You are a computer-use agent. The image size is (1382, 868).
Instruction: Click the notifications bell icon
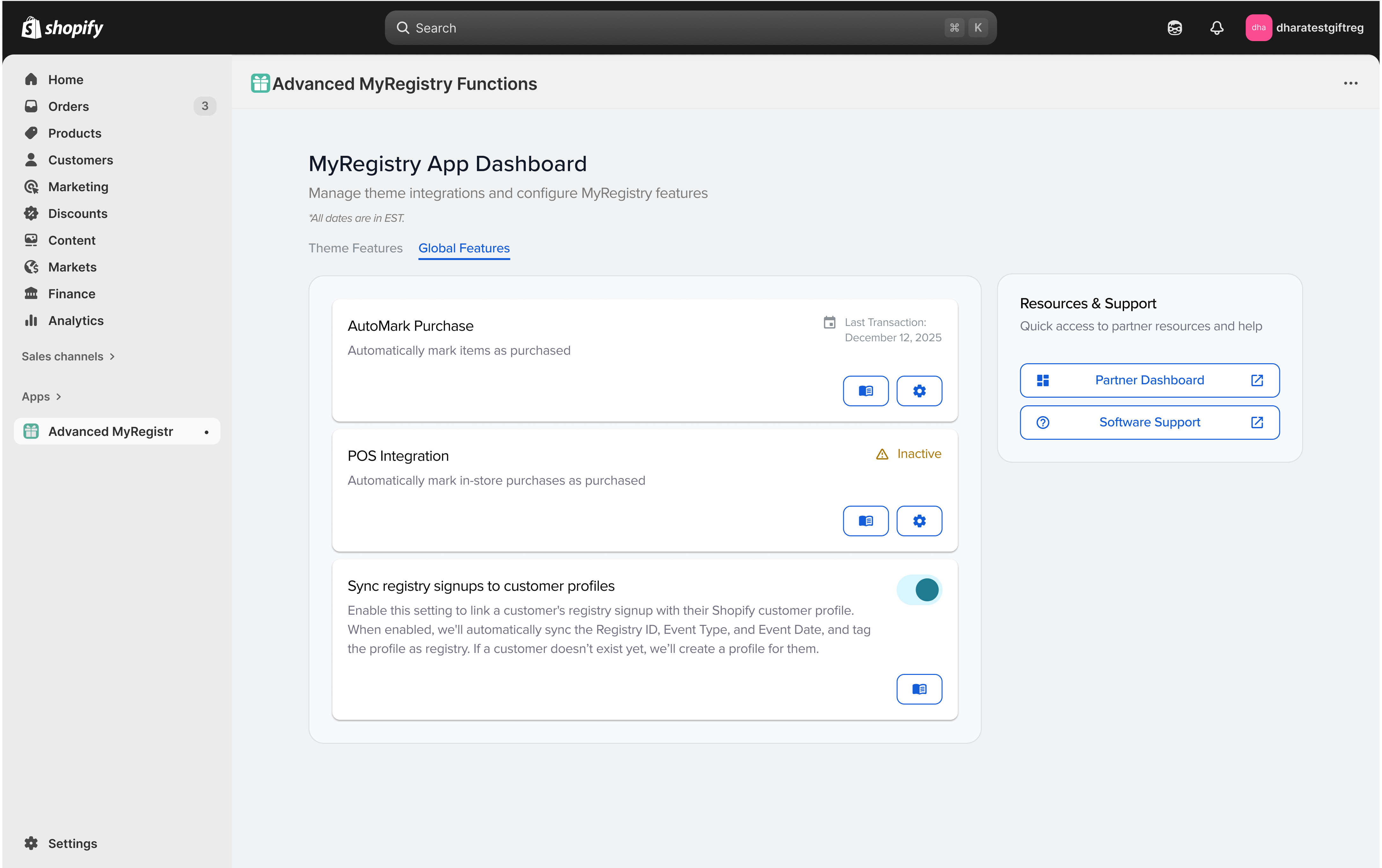coord(1217,27)
